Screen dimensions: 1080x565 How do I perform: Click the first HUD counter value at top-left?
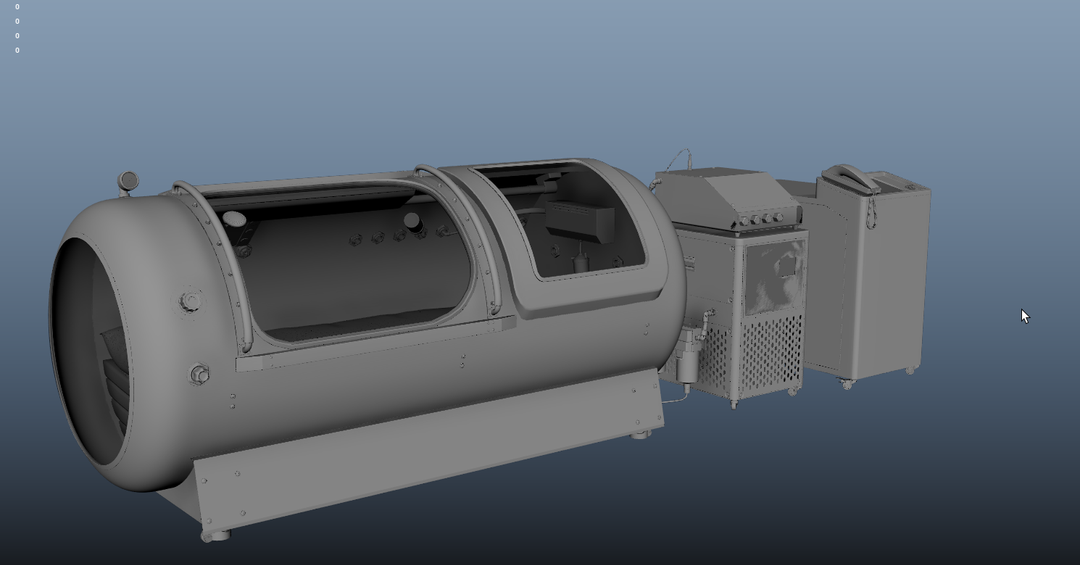point(17,7)
